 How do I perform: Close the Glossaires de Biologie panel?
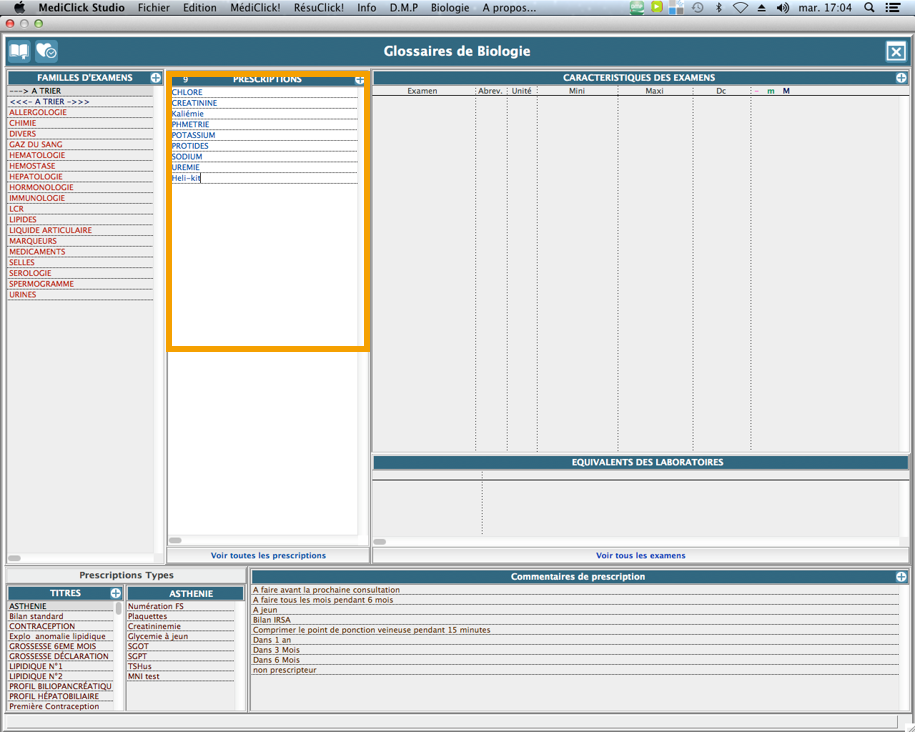point(895,52)
